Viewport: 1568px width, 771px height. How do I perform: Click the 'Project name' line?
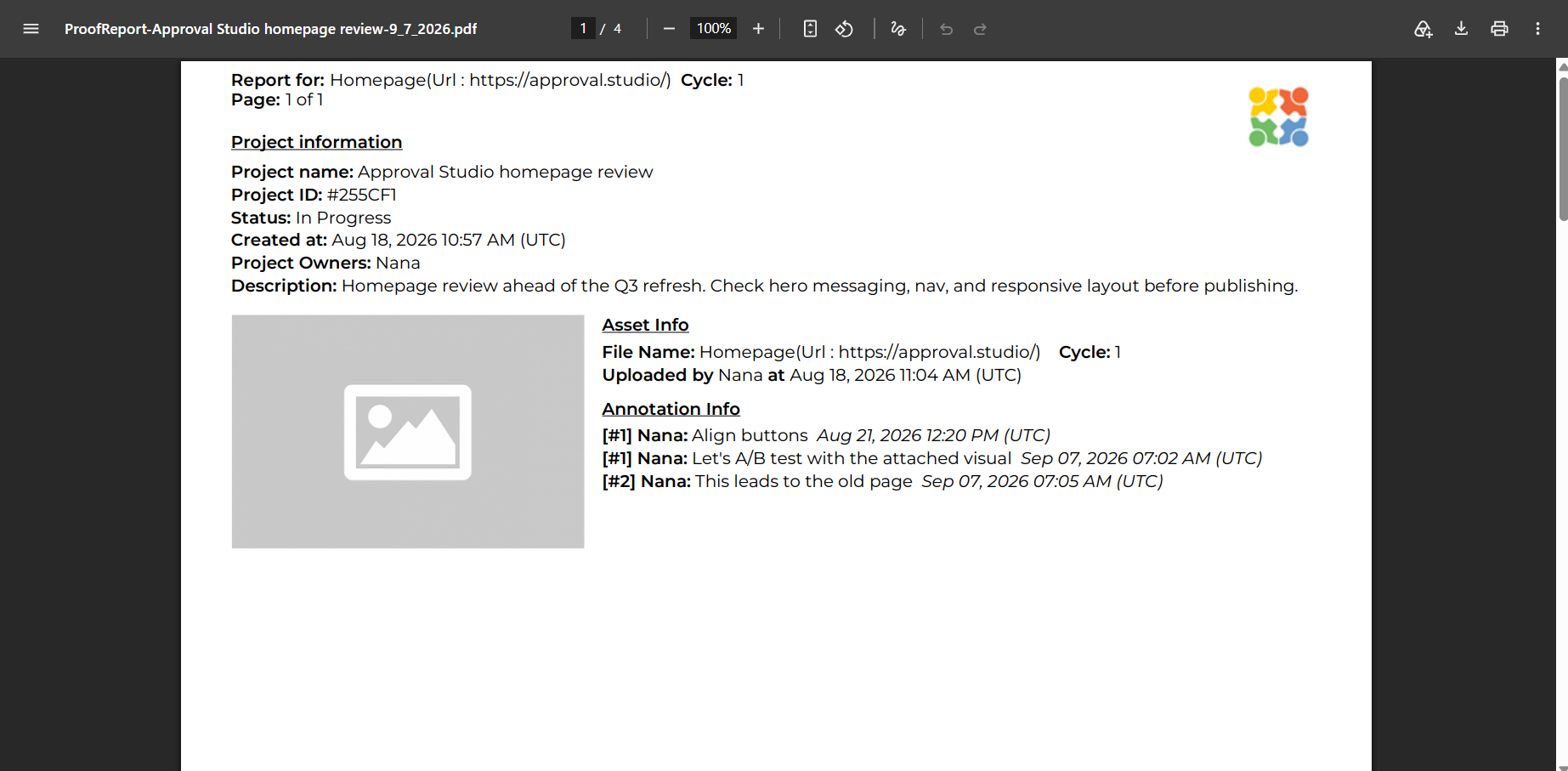coord(442,172)
